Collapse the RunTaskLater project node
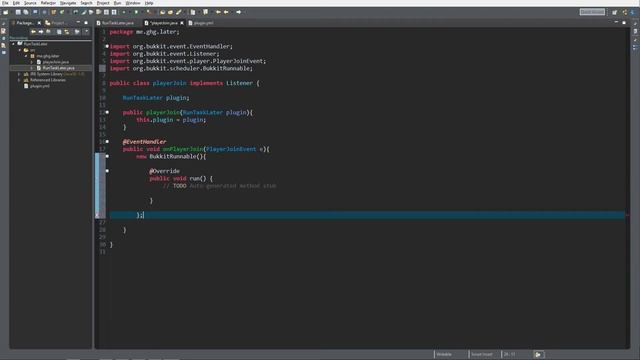The width and height of the screenshot is (640, 360). 13,44
